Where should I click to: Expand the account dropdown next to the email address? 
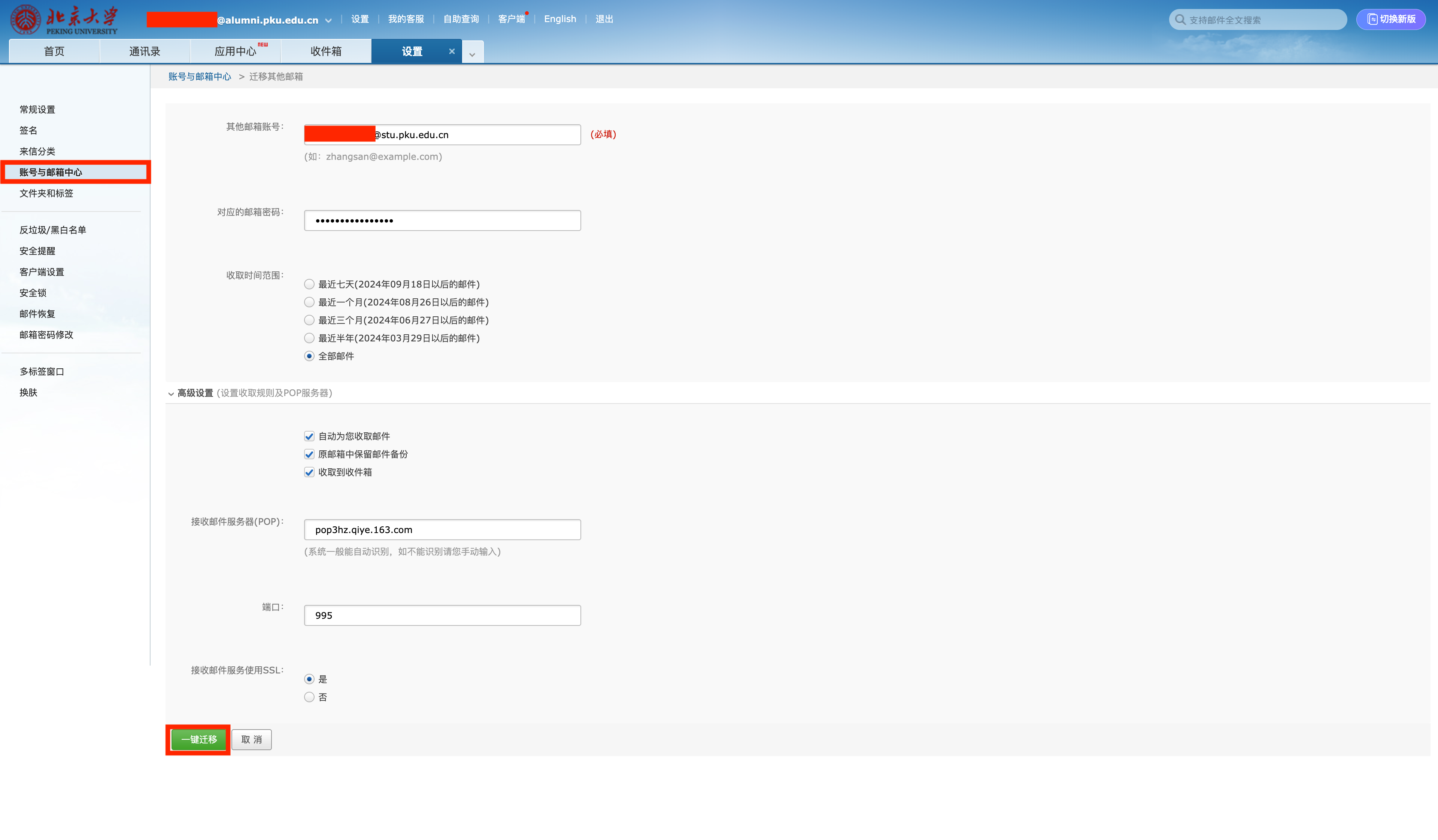pyautogui.click(x=329, y=19)
